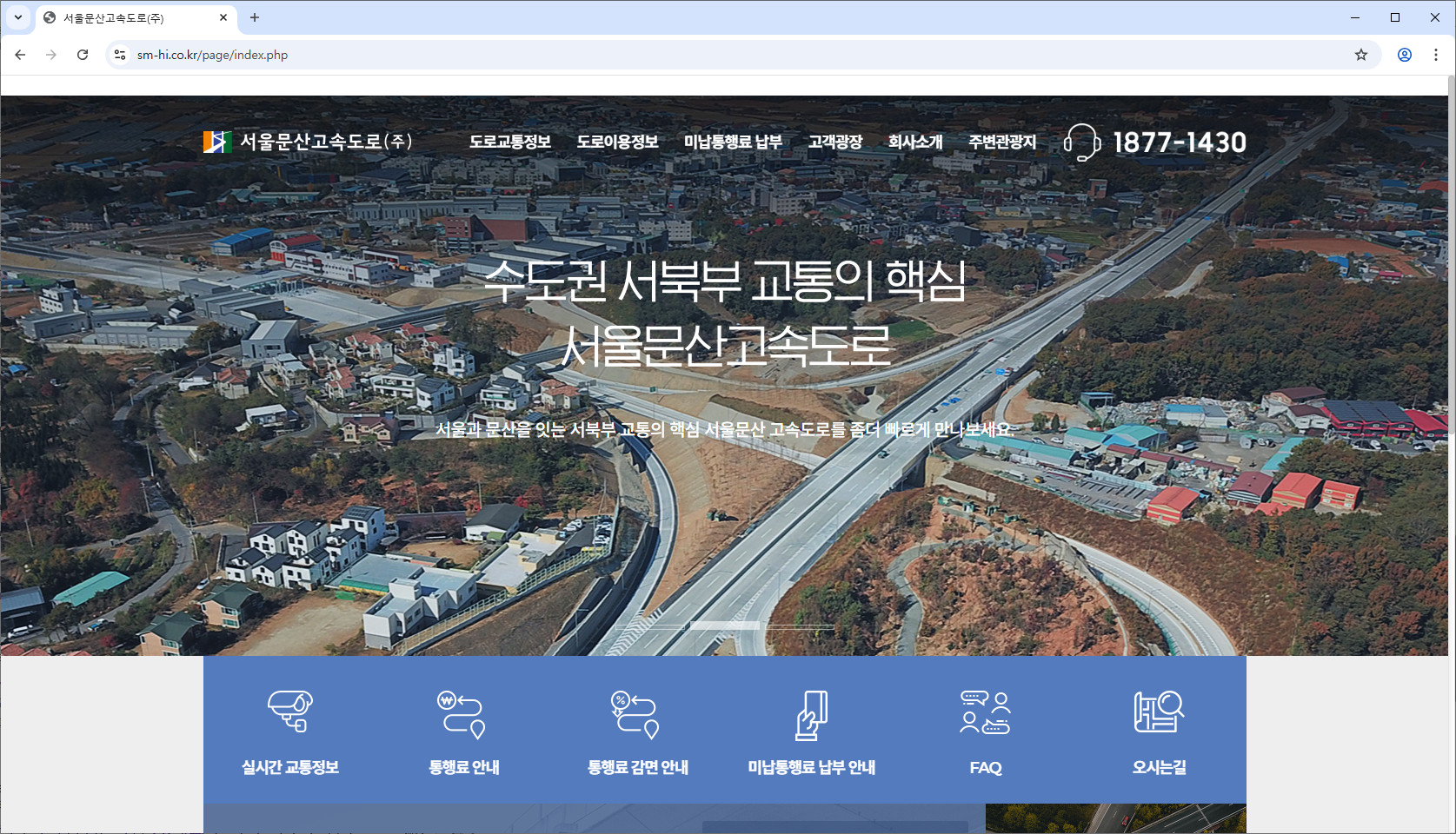
Task: Open the 회사소개 menu
Action: point(915,142)
